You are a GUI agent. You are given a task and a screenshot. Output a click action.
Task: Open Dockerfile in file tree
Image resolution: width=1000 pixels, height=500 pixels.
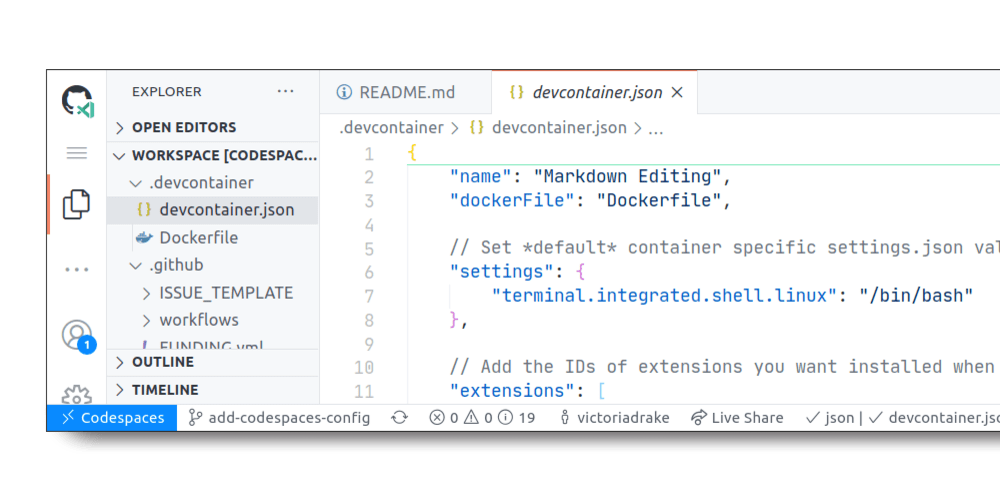[213, 238]
